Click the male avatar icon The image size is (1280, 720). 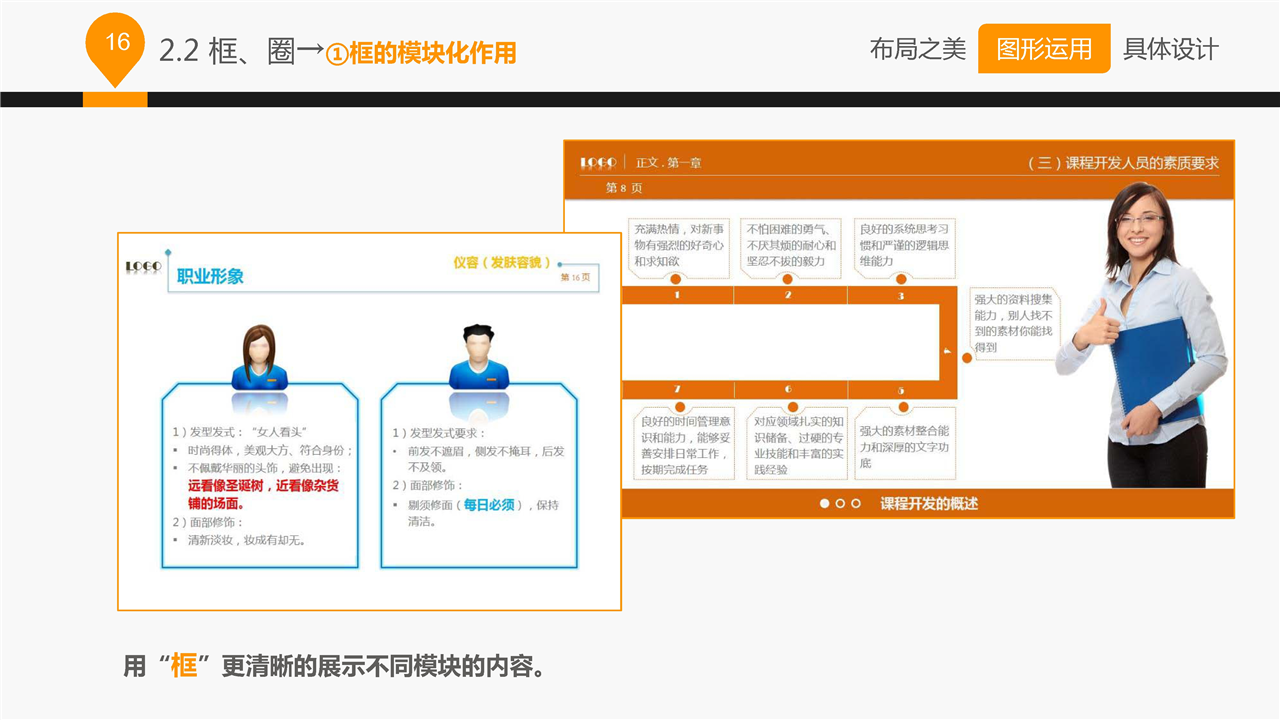click(x=478, y=357)
